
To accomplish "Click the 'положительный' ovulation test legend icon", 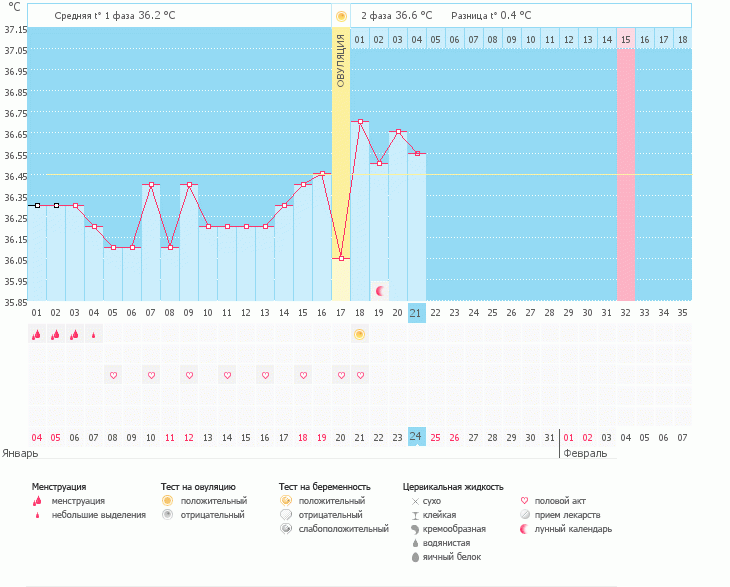I will [x=168, y=500].
